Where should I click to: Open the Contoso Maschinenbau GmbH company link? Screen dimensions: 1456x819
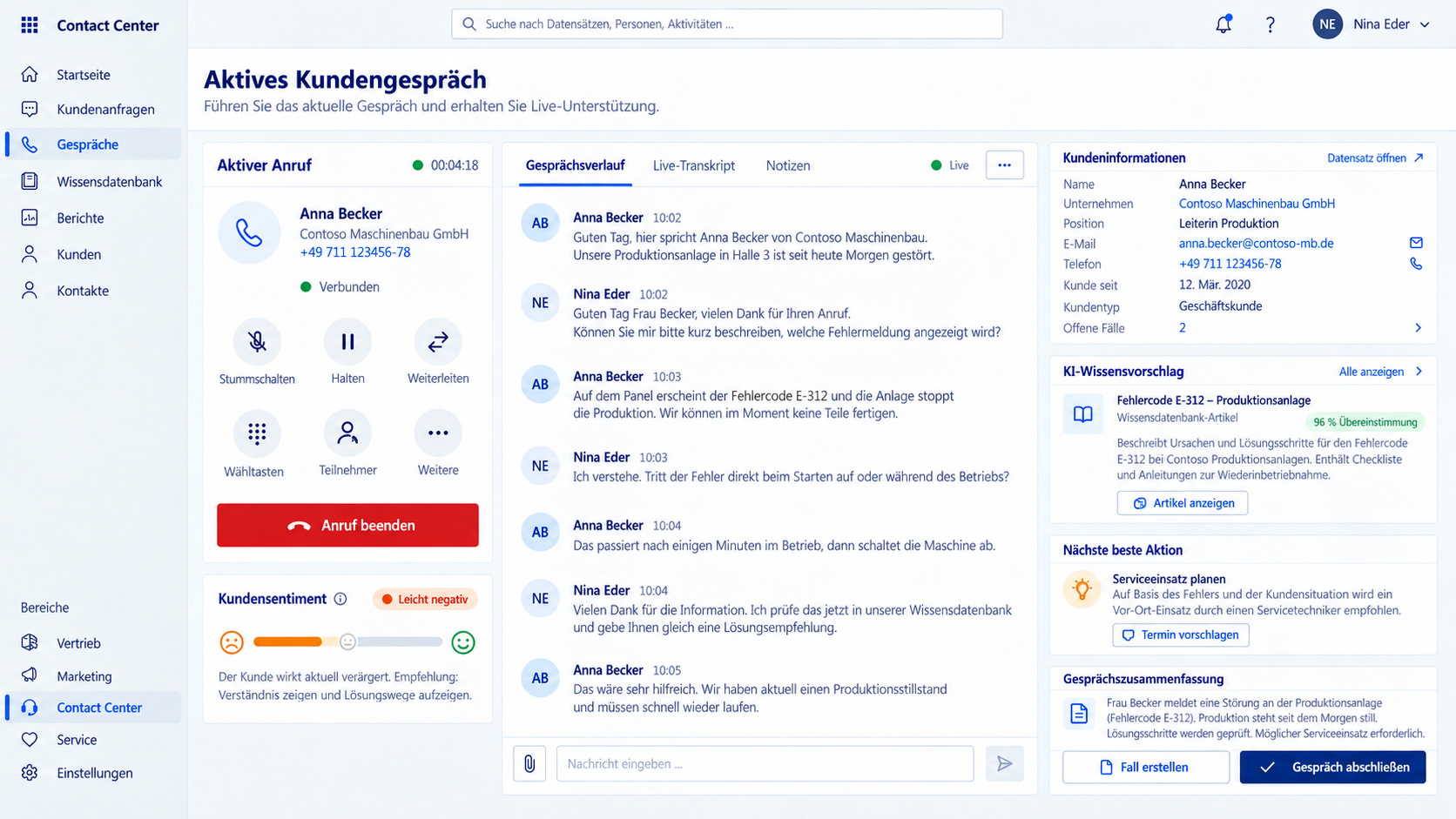(1257, 204)
